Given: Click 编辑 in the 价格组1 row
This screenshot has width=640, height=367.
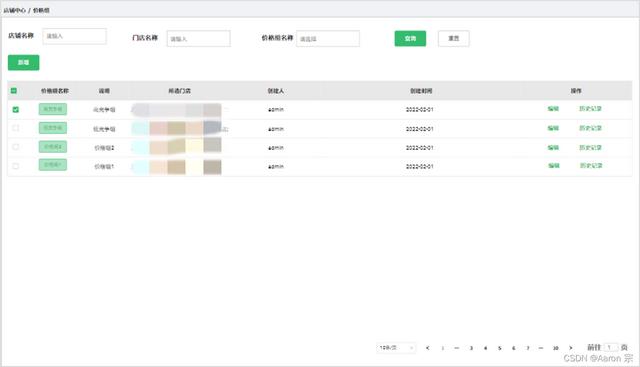Looking at the screenshot, I should click(553, 165).
